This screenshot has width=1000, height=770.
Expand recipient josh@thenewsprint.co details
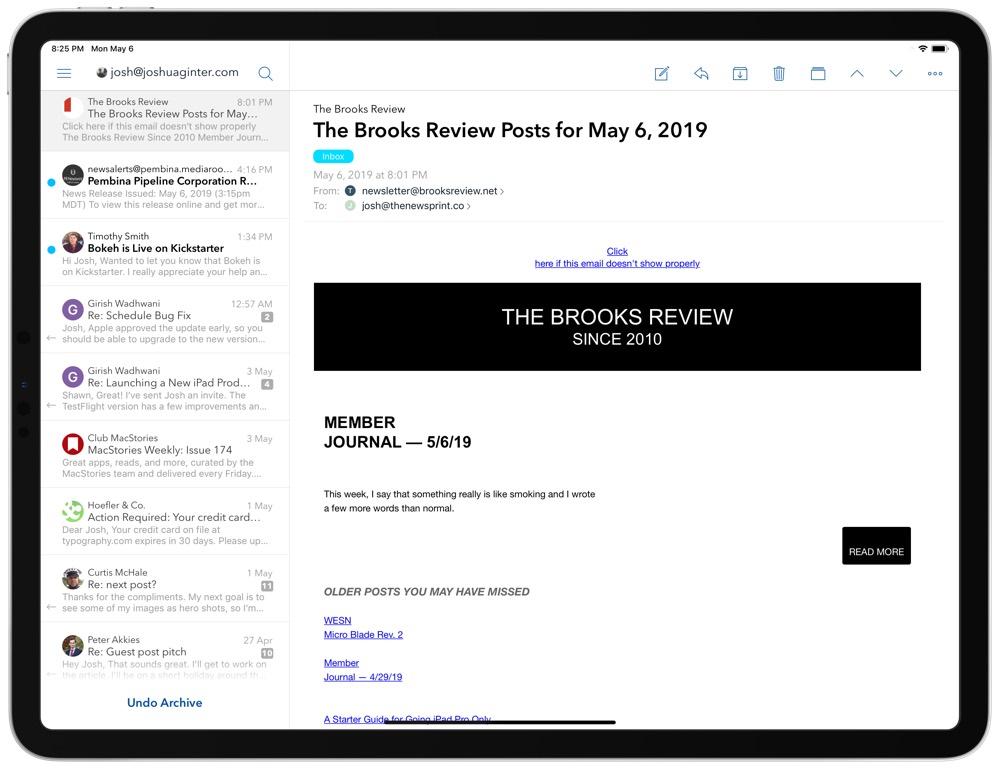(416, 205)
